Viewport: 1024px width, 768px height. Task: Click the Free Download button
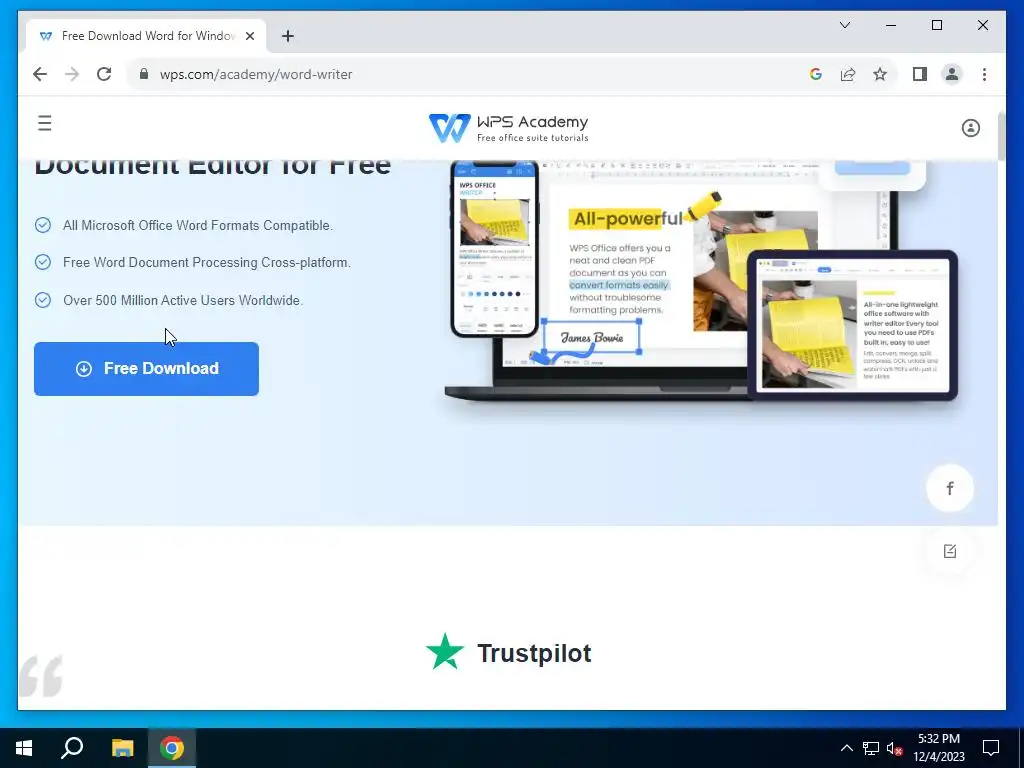pos(146,368)
